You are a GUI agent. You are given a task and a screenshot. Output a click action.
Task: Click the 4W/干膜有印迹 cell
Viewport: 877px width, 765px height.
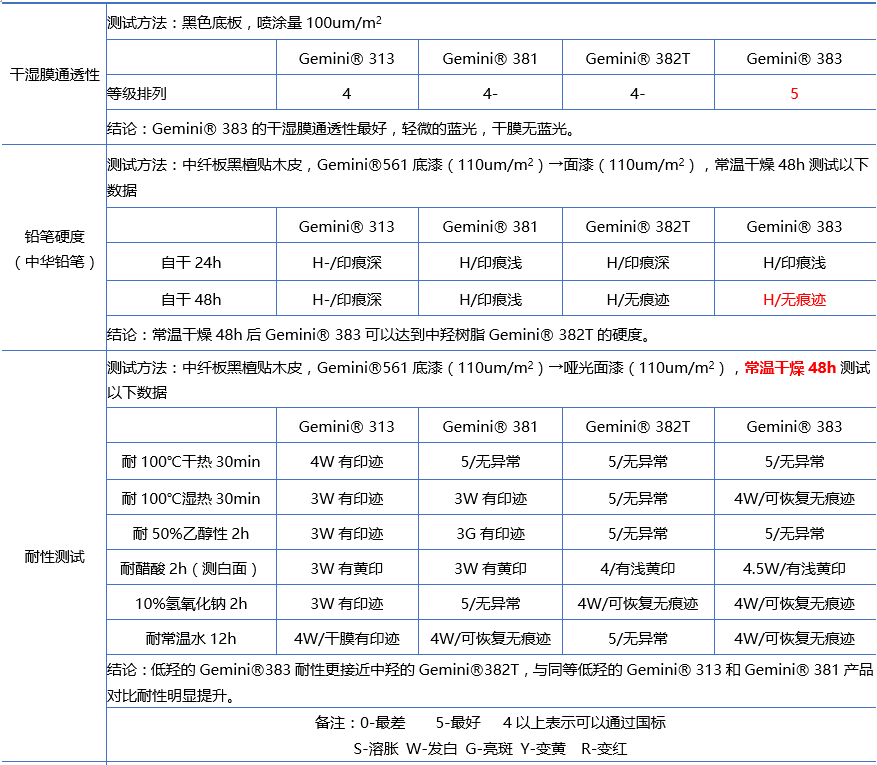[x=347, y=638]
